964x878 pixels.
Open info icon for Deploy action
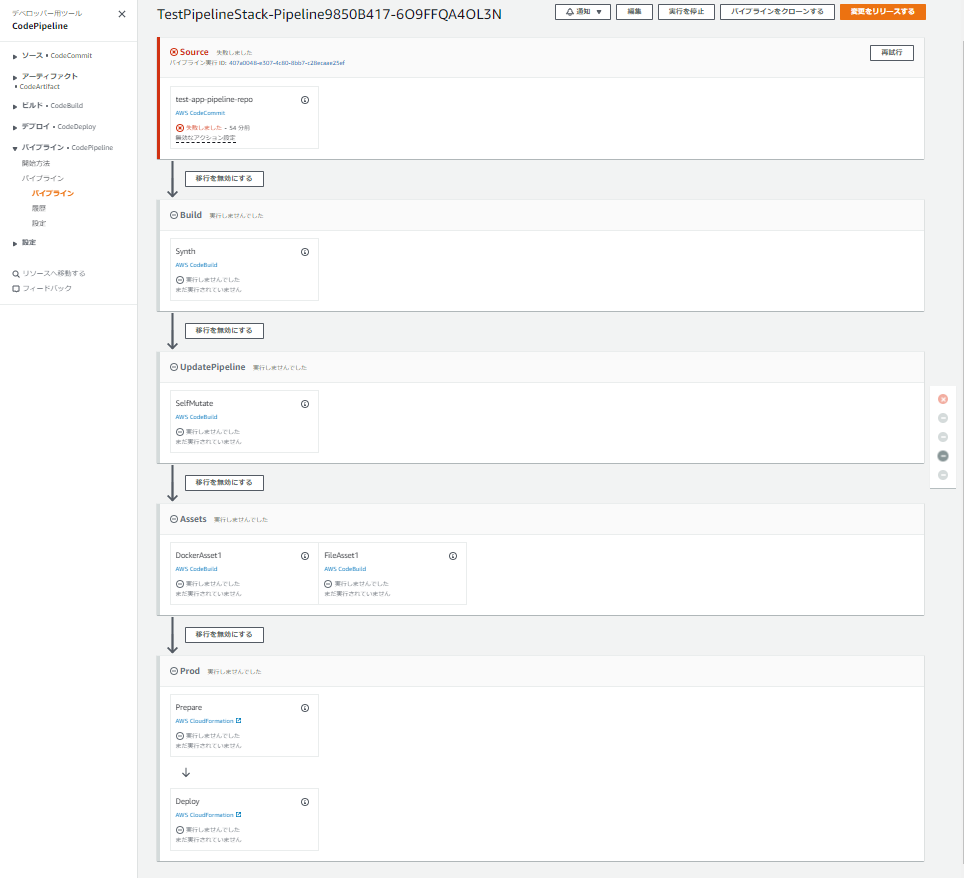[305, 802]
